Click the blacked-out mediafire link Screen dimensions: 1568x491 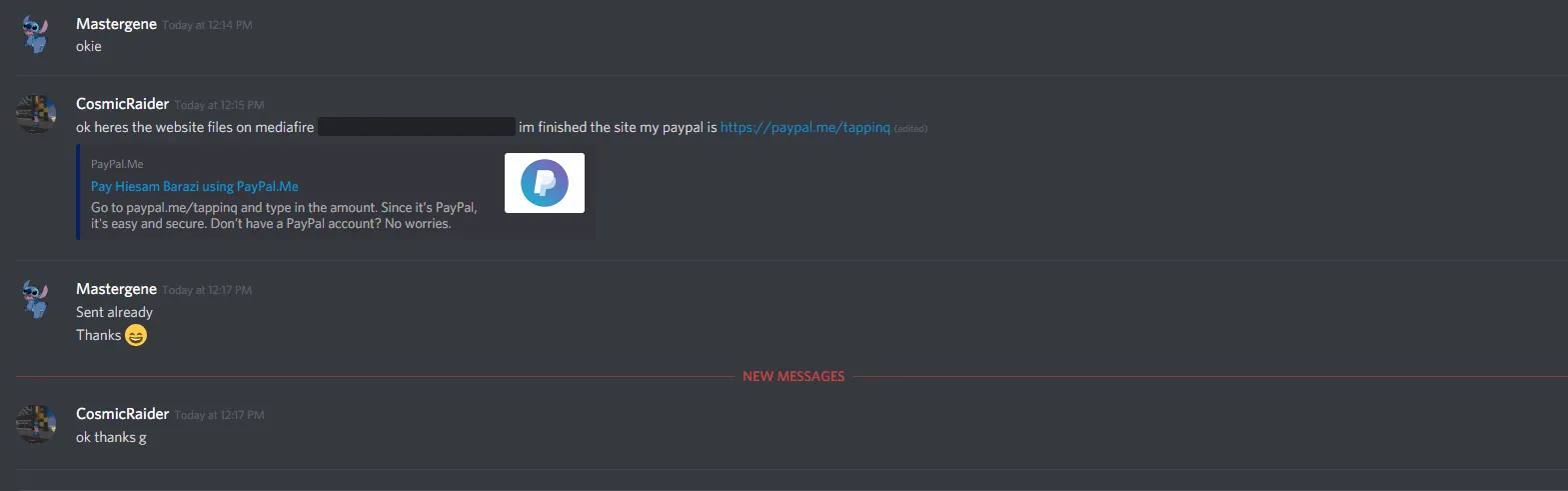(416, 127)
